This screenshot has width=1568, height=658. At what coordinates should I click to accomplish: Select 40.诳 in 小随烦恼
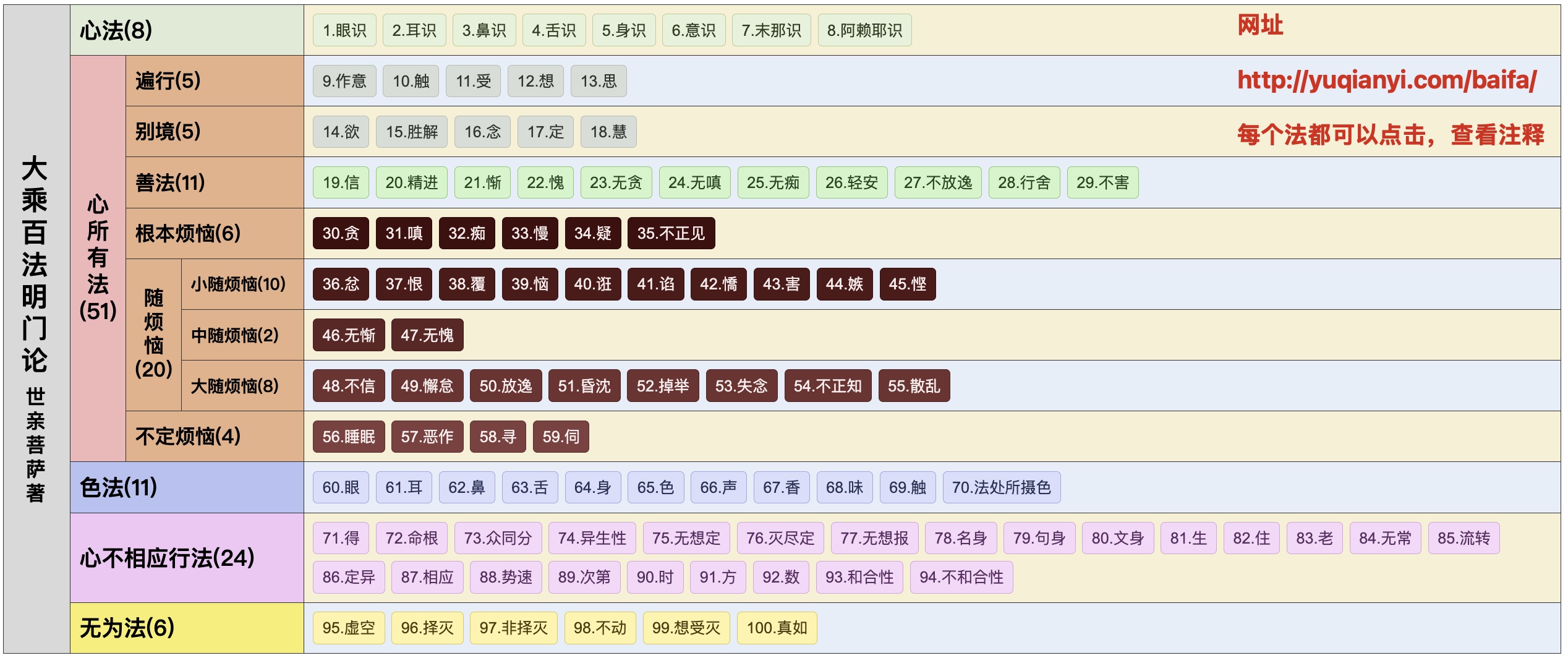click(592, 284)
